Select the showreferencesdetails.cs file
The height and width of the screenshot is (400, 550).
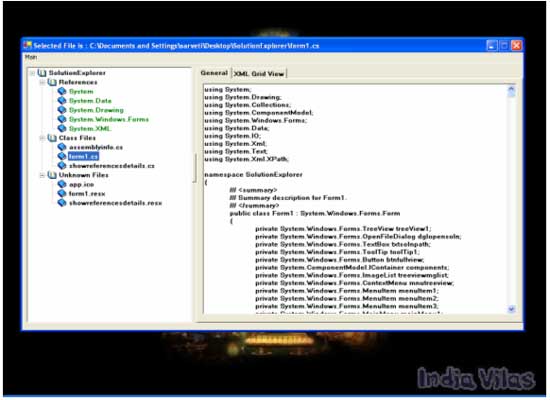click(x=112, y=166)
